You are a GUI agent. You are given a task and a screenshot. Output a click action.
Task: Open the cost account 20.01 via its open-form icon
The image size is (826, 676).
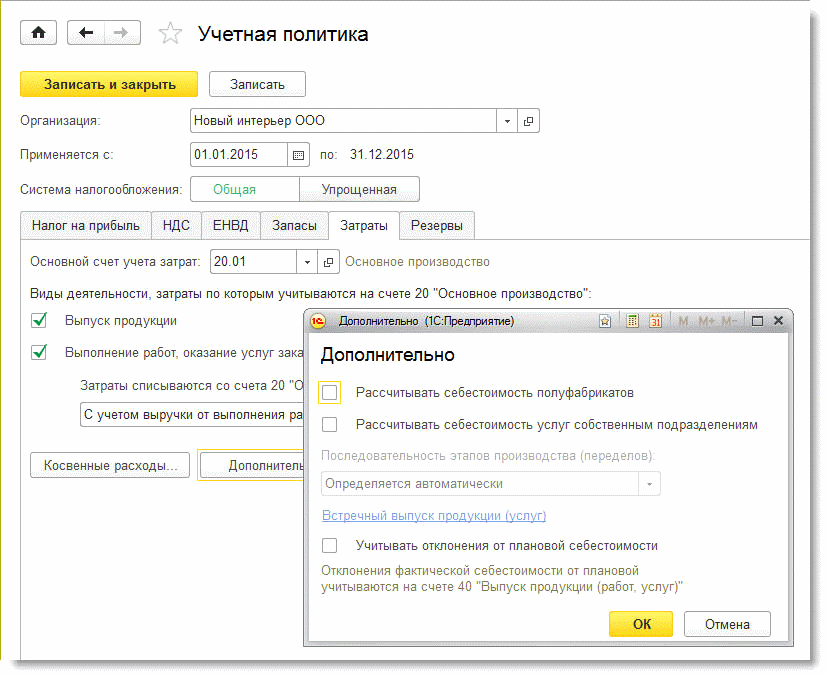328,262
